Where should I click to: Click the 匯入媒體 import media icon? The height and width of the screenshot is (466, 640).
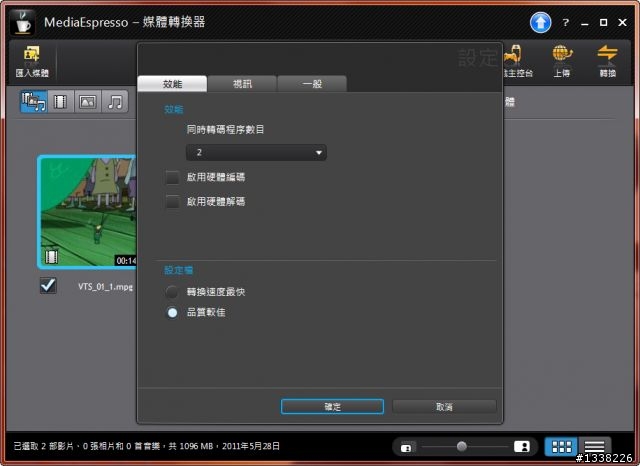32,61
